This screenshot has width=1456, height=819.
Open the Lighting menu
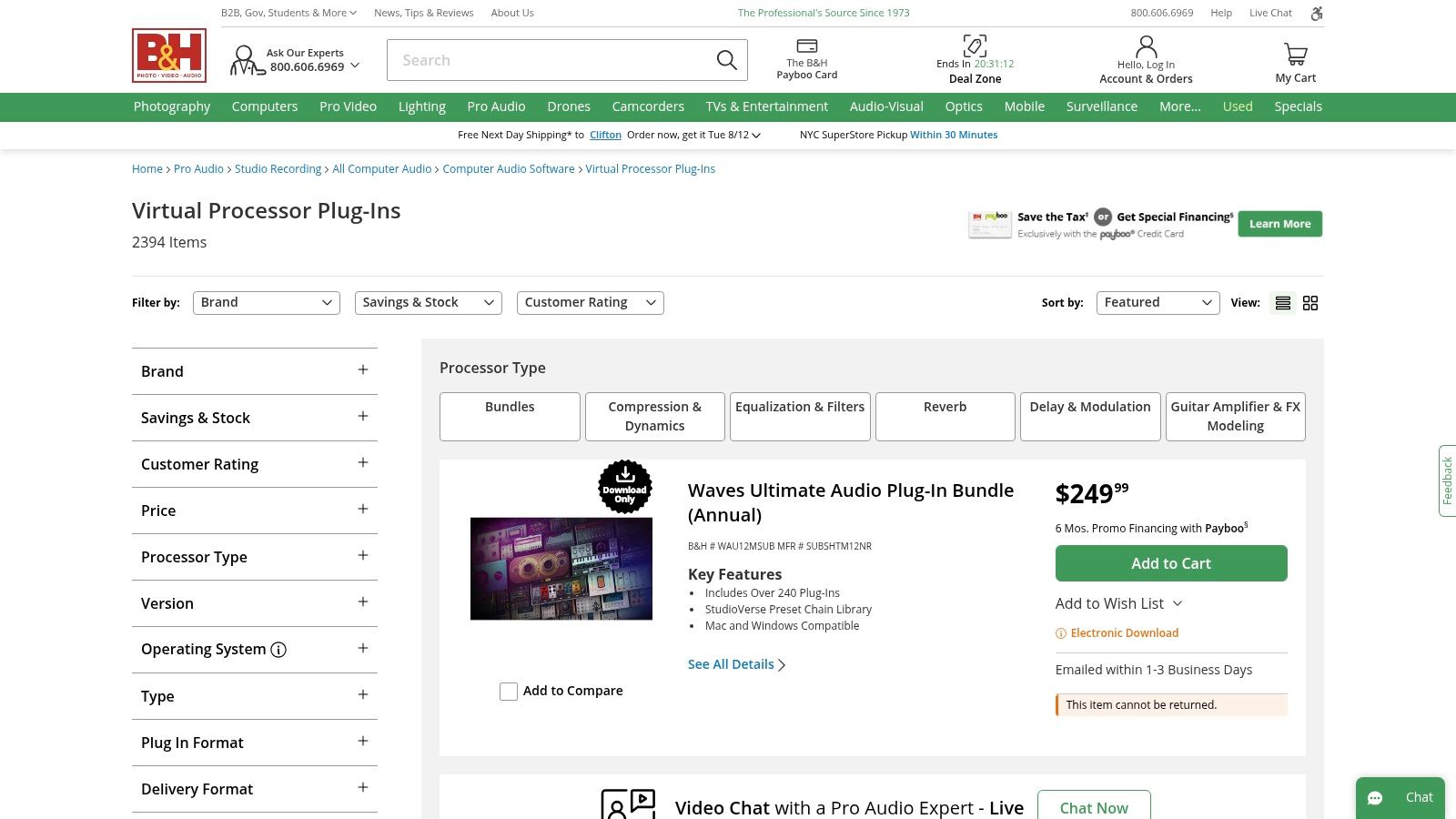pyautogui.click(x=422, y=106)
